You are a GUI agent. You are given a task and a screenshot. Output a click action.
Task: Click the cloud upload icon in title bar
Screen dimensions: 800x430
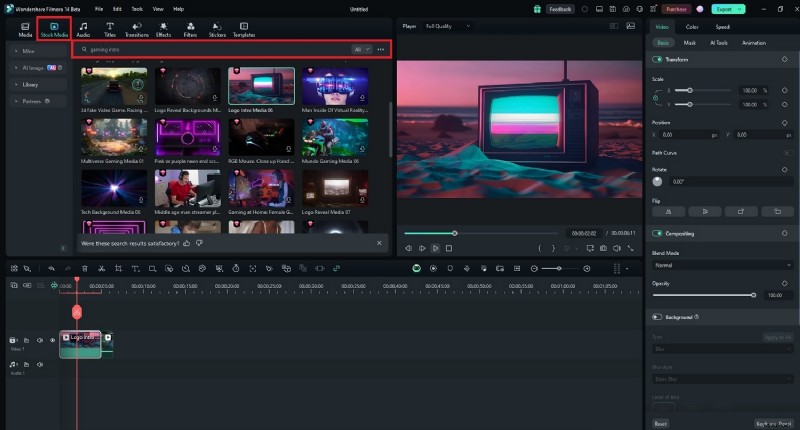[626, 9]
